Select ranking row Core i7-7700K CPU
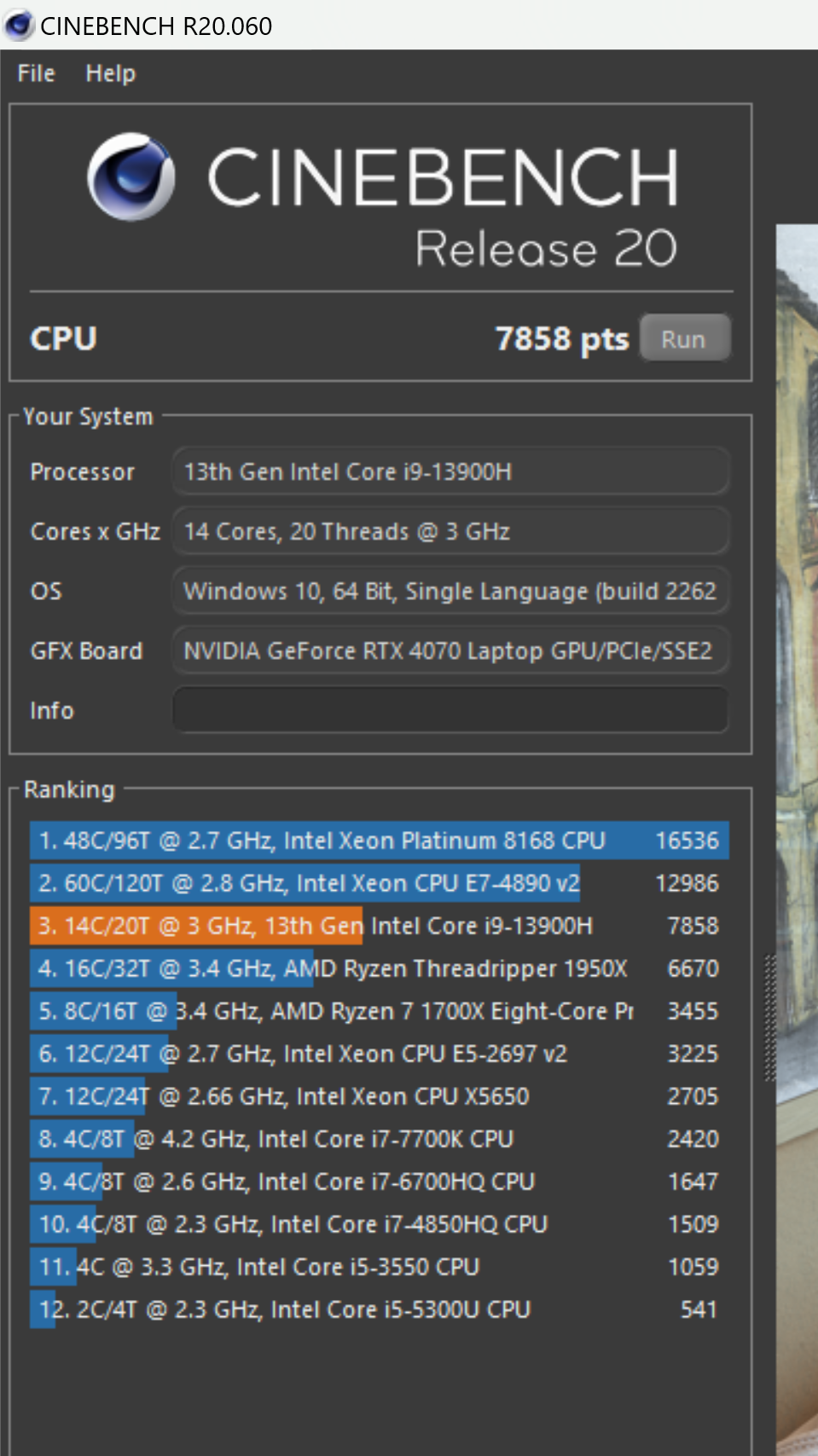The image size is (818, 1456). point(380,1139)
